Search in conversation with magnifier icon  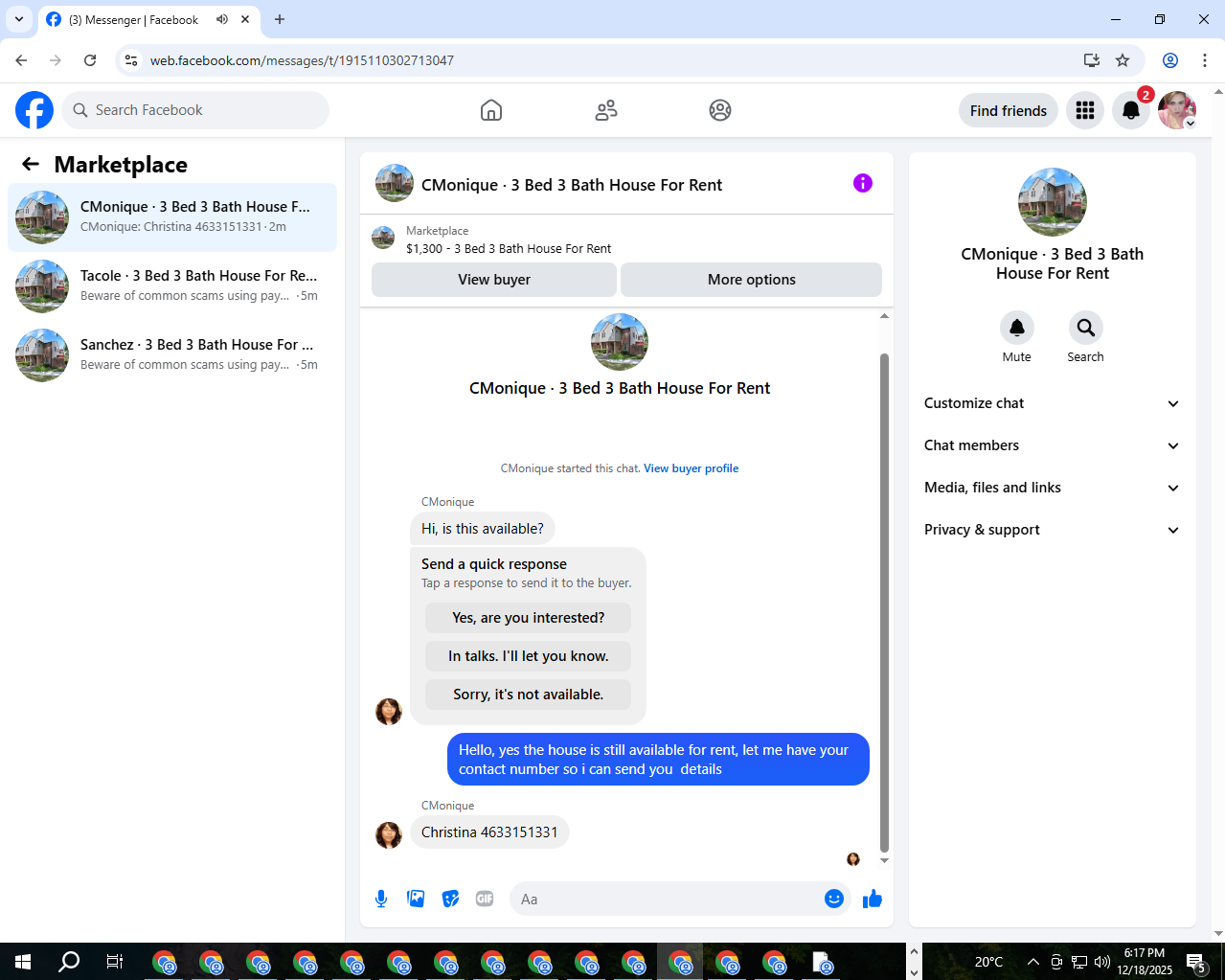pos(1086,328)
